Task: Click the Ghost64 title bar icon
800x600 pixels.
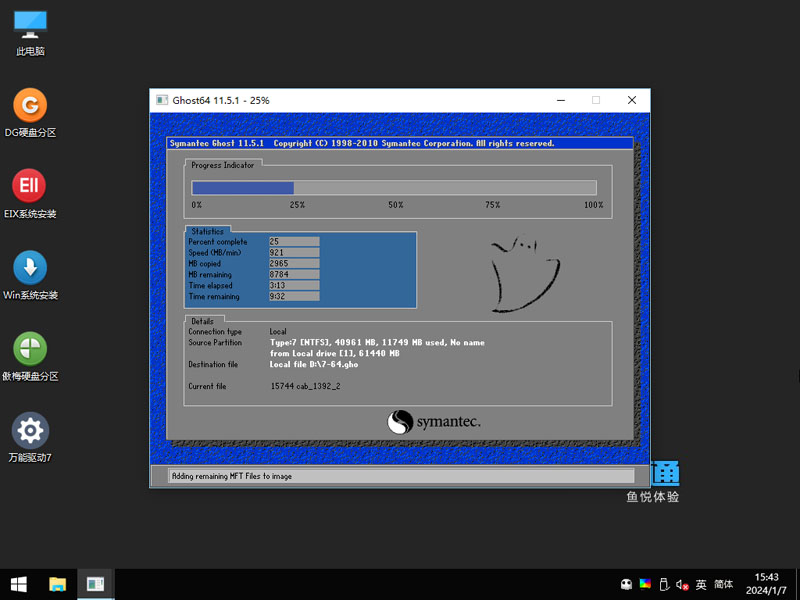Action: tap(162, 100)
